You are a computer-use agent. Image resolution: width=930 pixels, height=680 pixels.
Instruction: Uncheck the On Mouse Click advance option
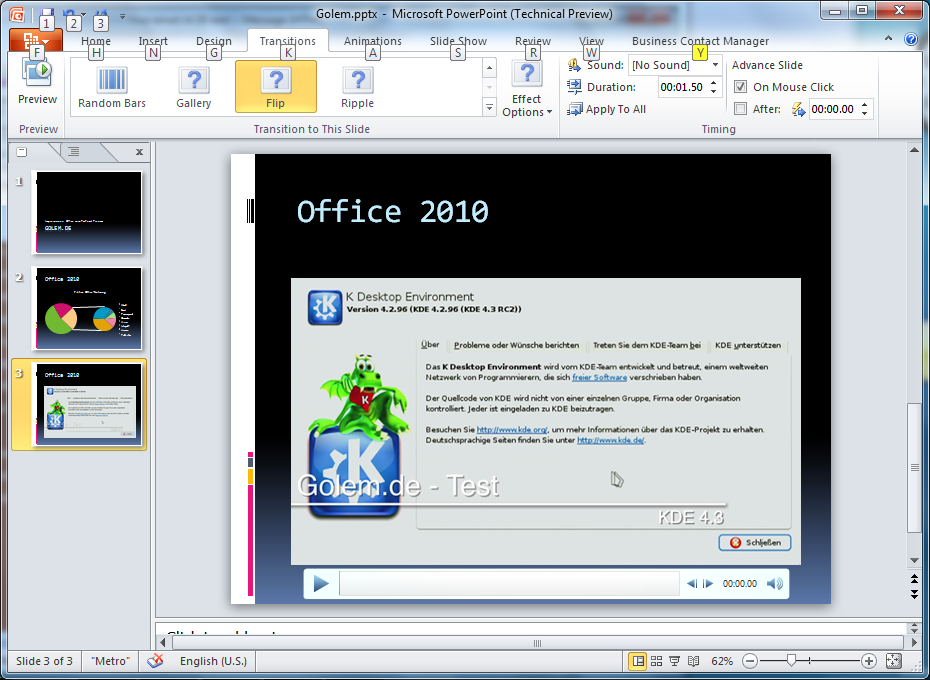pos(741,87)
